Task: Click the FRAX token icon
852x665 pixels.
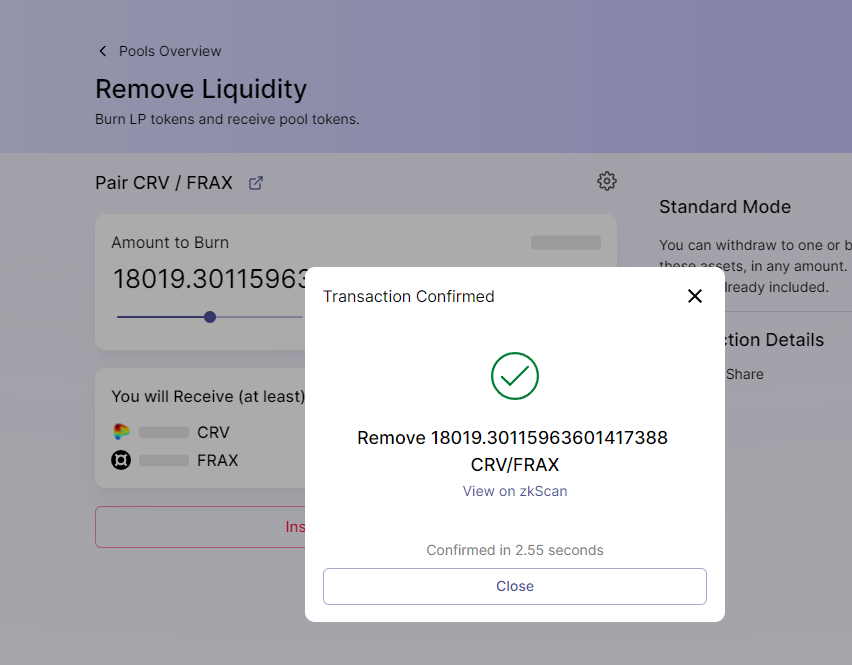Action: [x=121, y=460]
